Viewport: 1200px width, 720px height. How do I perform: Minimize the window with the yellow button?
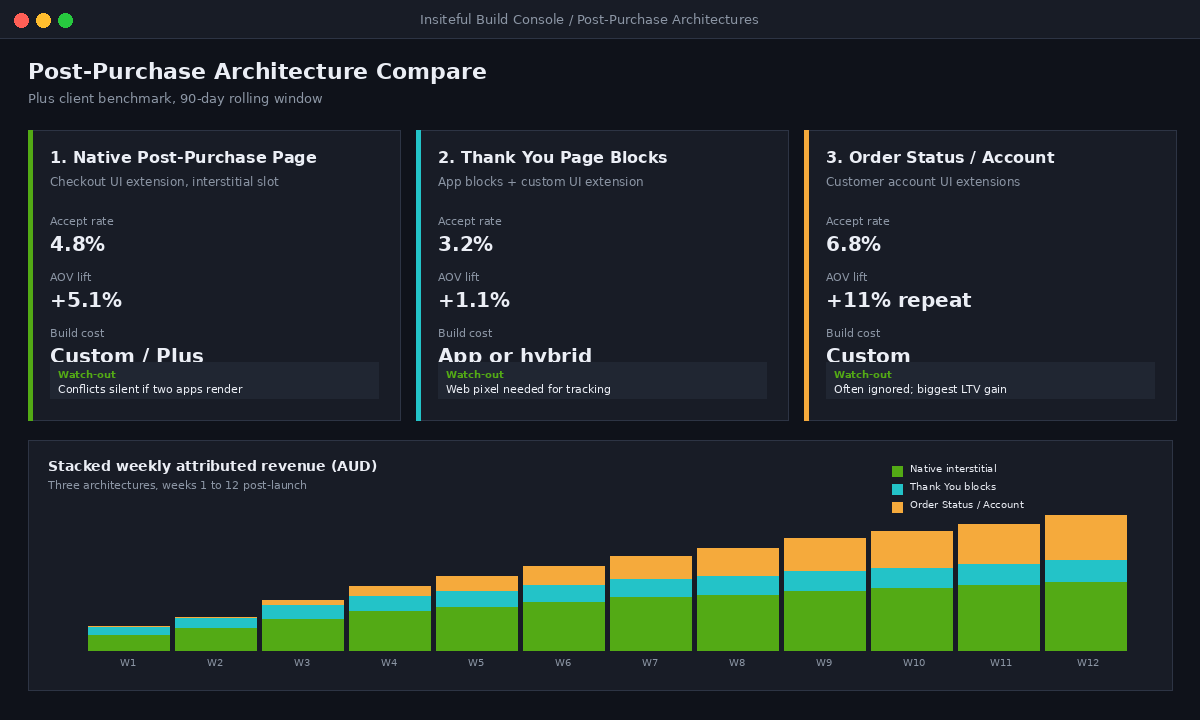click(43, 20)
